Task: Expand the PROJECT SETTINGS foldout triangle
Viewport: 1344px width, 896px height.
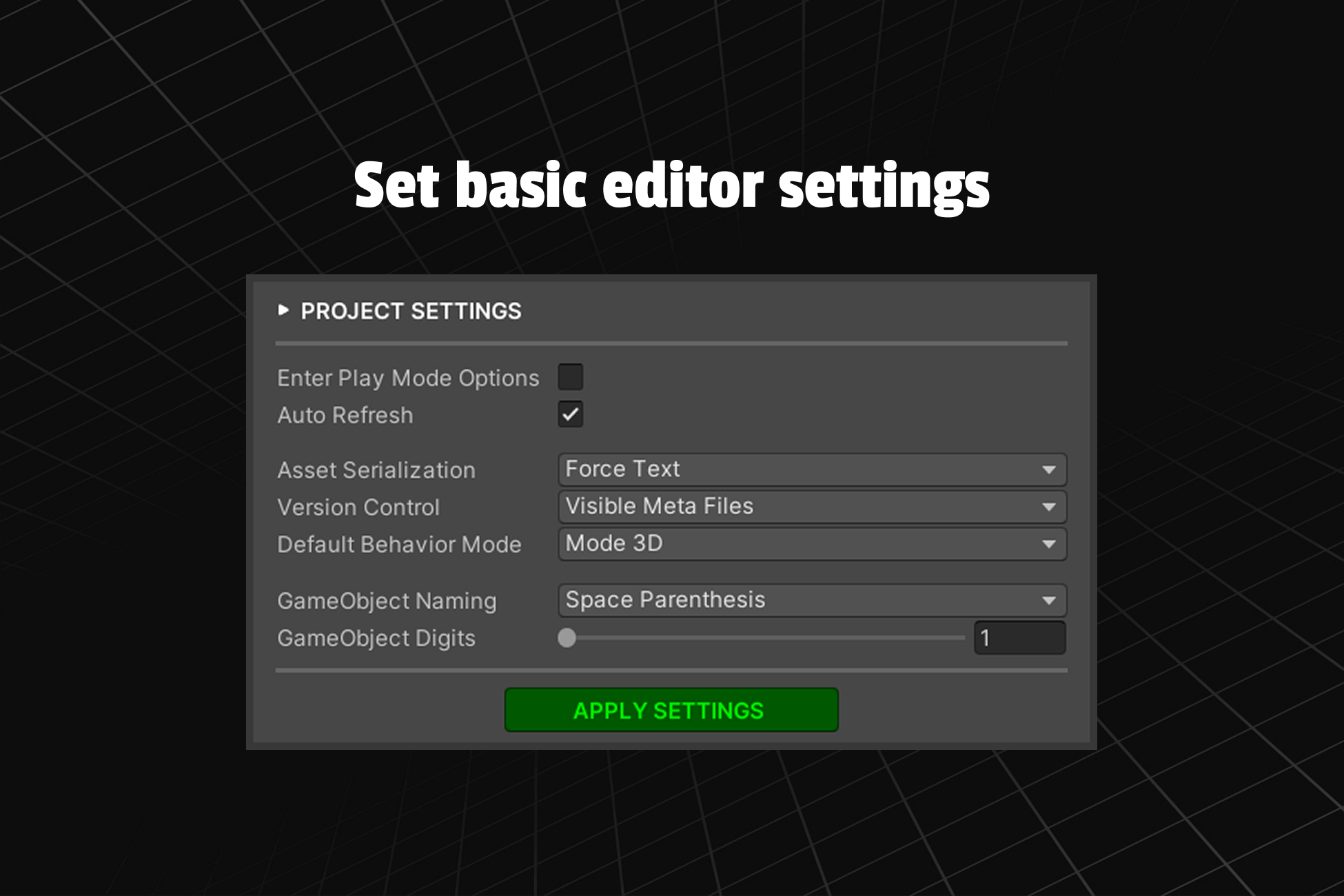Action: [283, 311]
